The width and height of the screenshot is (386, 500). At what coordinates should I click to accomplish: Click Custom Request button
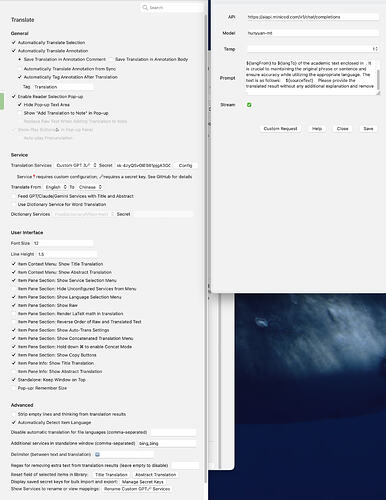280,129
